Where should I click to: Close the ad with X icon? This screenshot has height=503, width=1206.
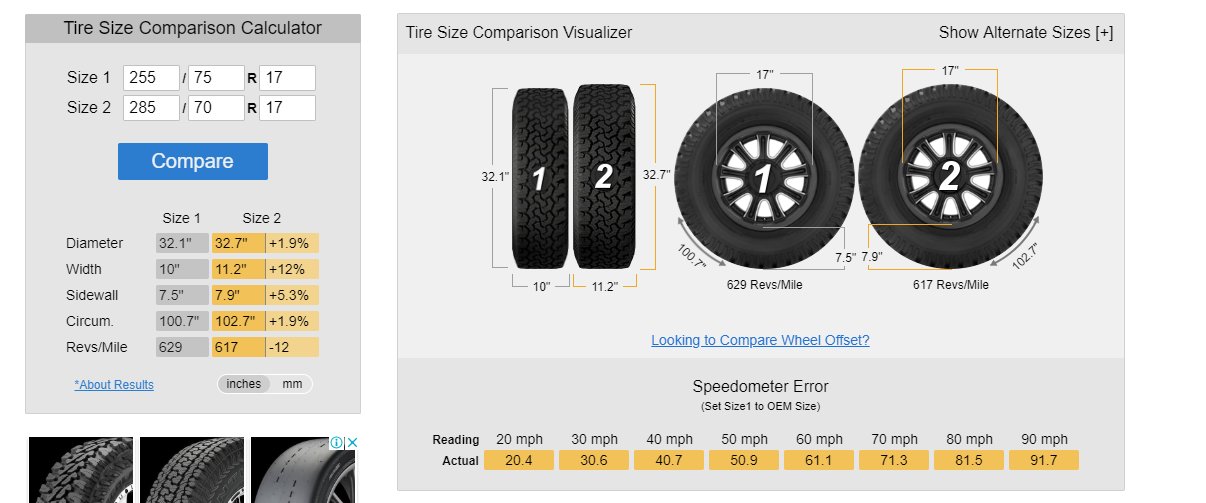351,443
